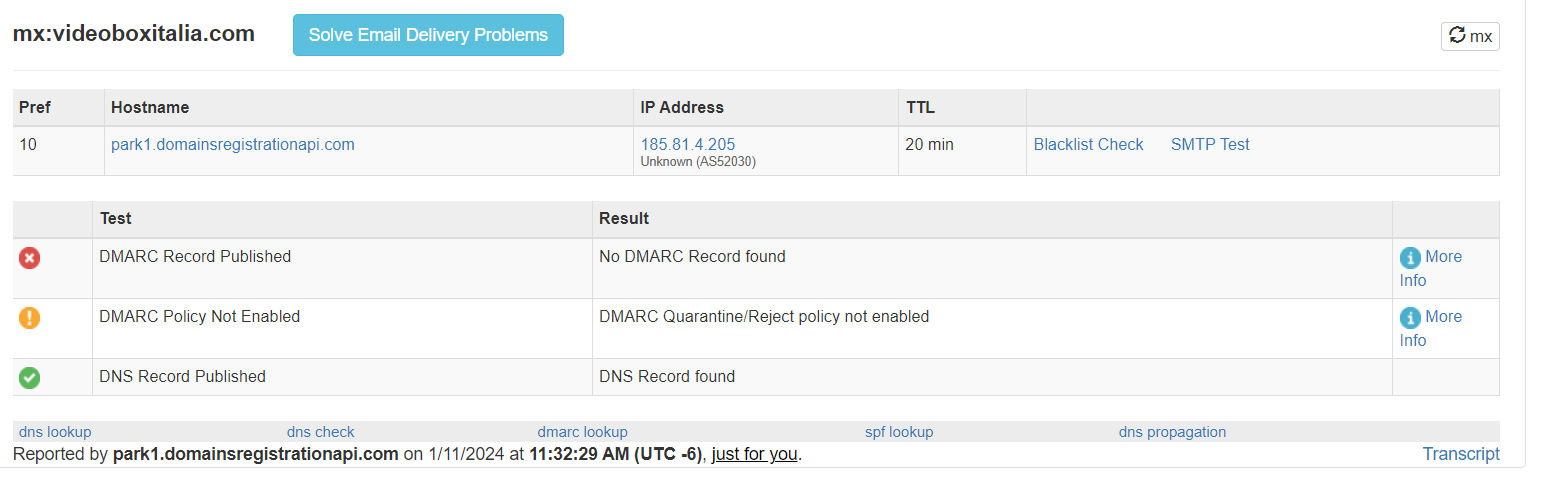
Task: Click Solve Email Delivery Problems button
Action: [428, 35]
